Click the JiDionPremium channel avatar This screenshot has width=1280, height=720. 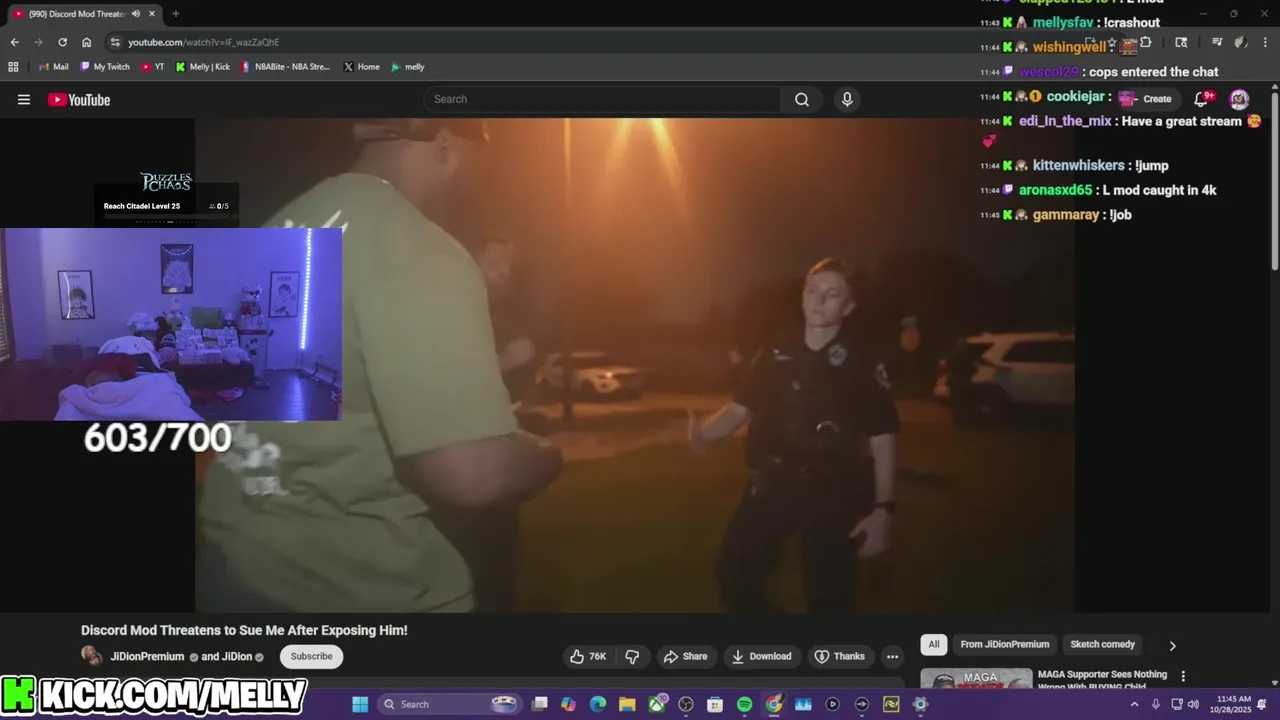91,656
